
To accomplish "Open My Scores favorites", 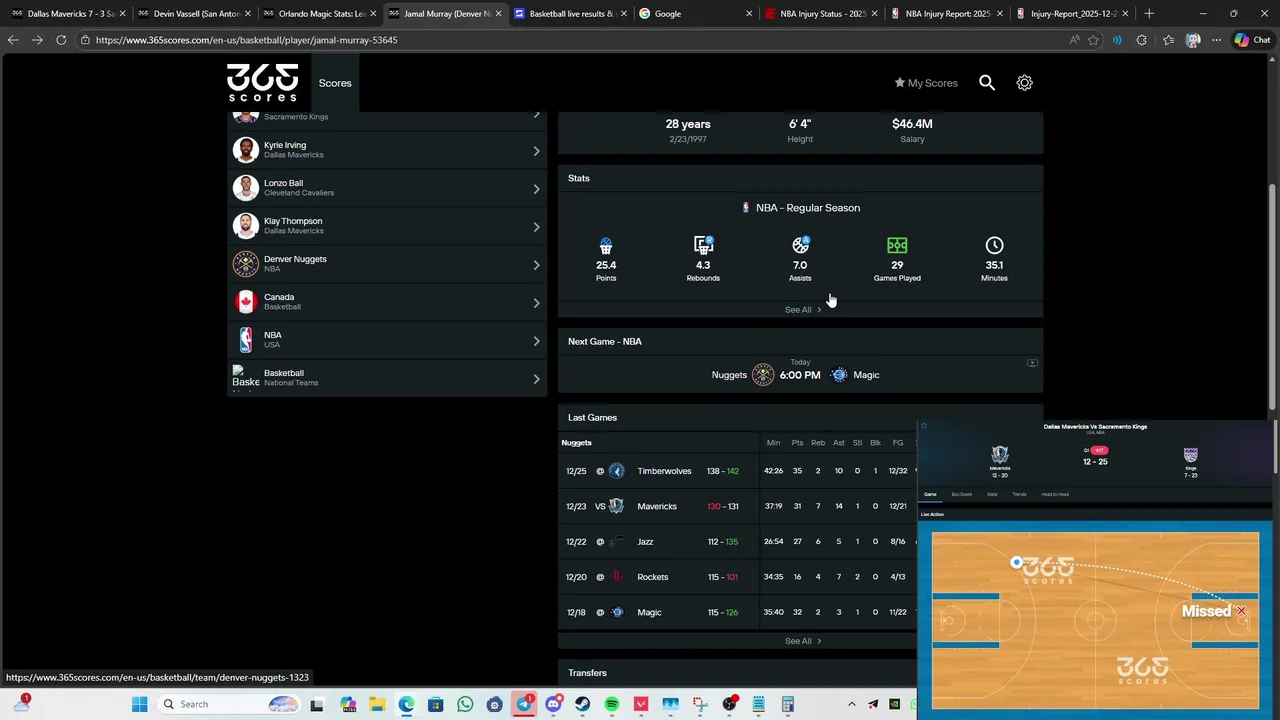I will (926, 83).
